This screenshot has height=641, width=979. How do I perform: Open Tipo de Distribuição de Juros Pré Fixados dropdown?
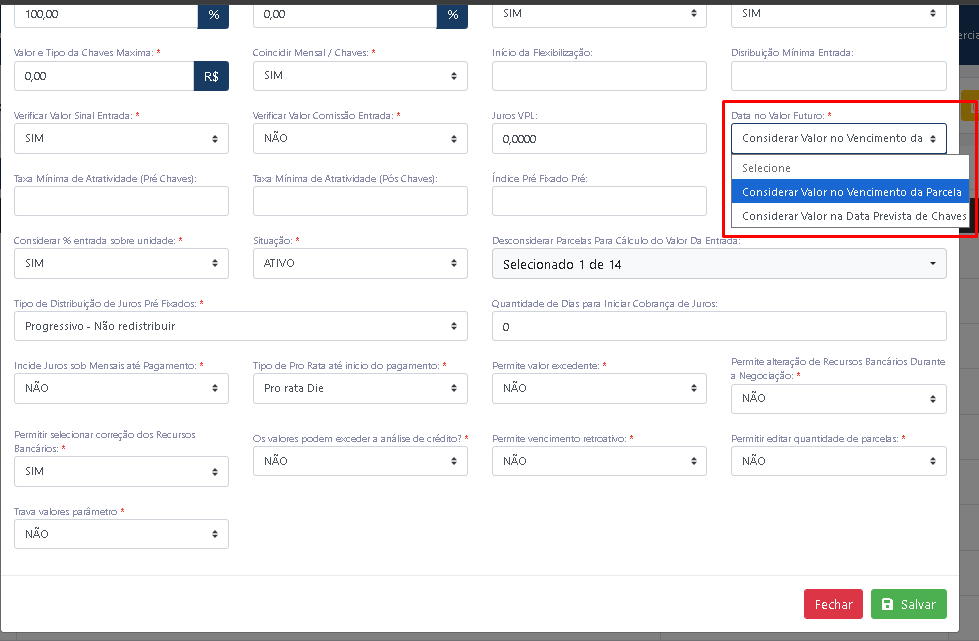[x=241, y=326]
